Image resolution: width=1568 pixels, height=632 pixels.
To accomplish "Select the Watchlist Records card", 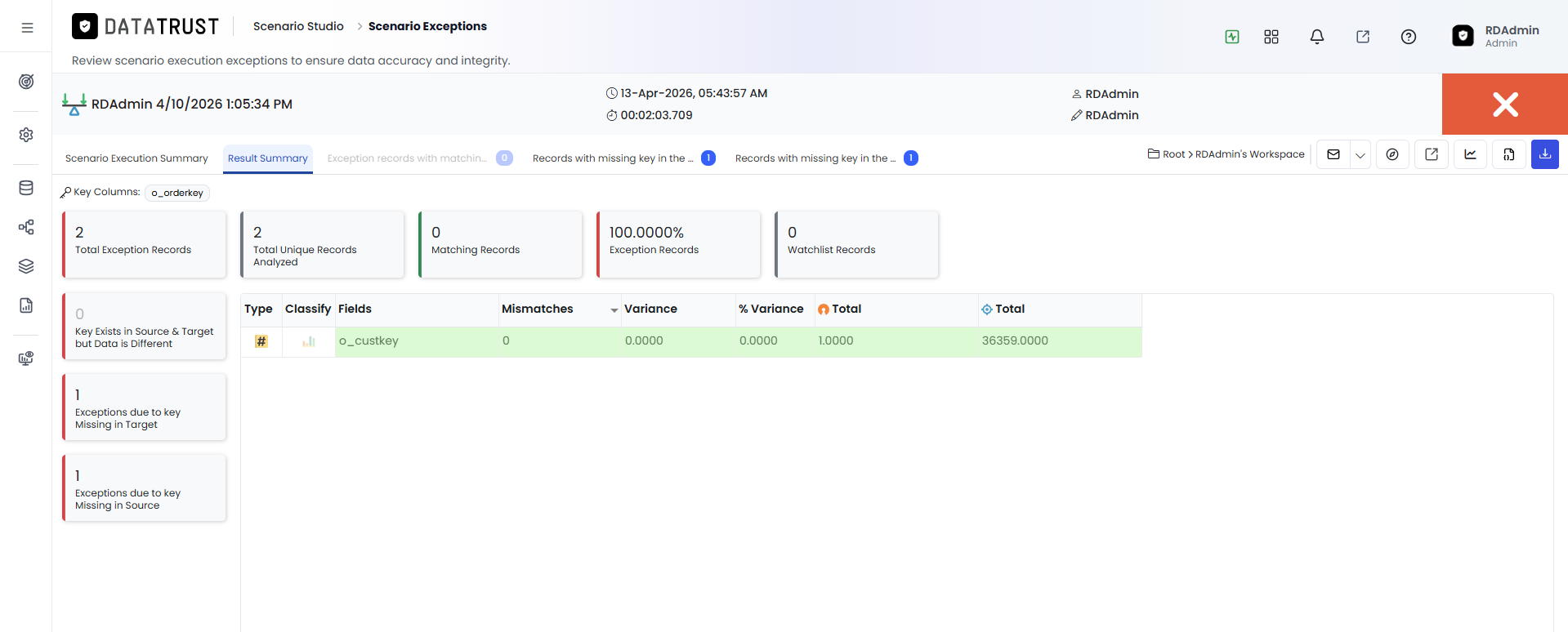I will (x=857, y=244).
